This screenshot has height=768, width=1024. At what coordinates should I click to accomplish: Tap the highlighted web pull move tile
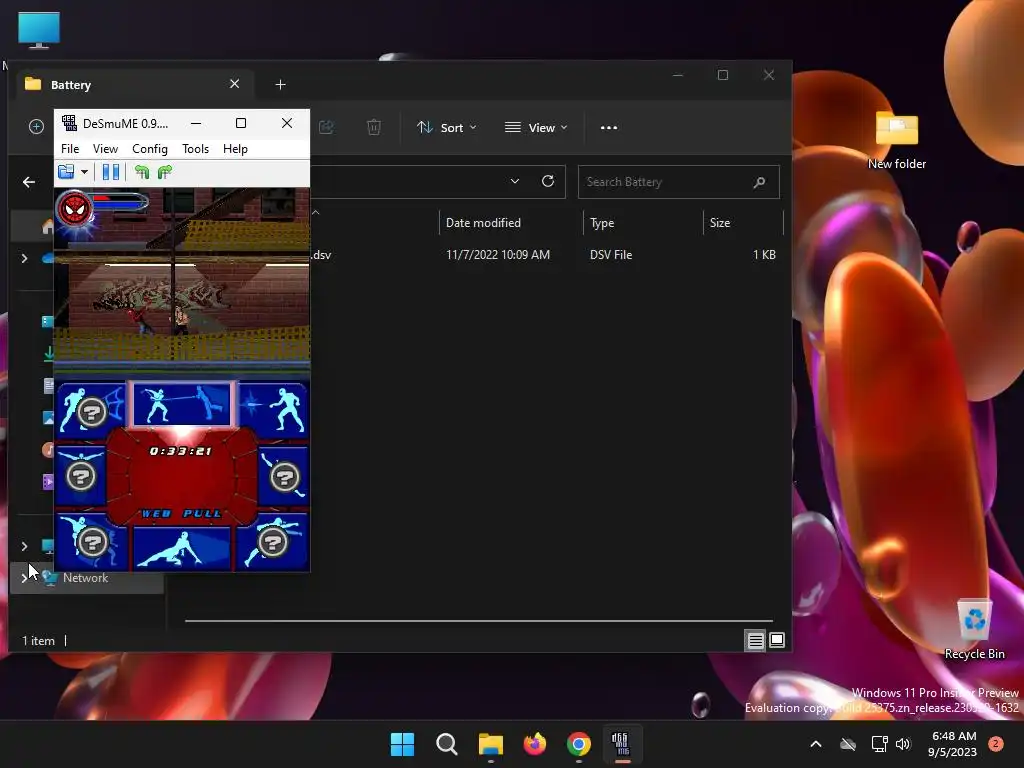point(182,404)
